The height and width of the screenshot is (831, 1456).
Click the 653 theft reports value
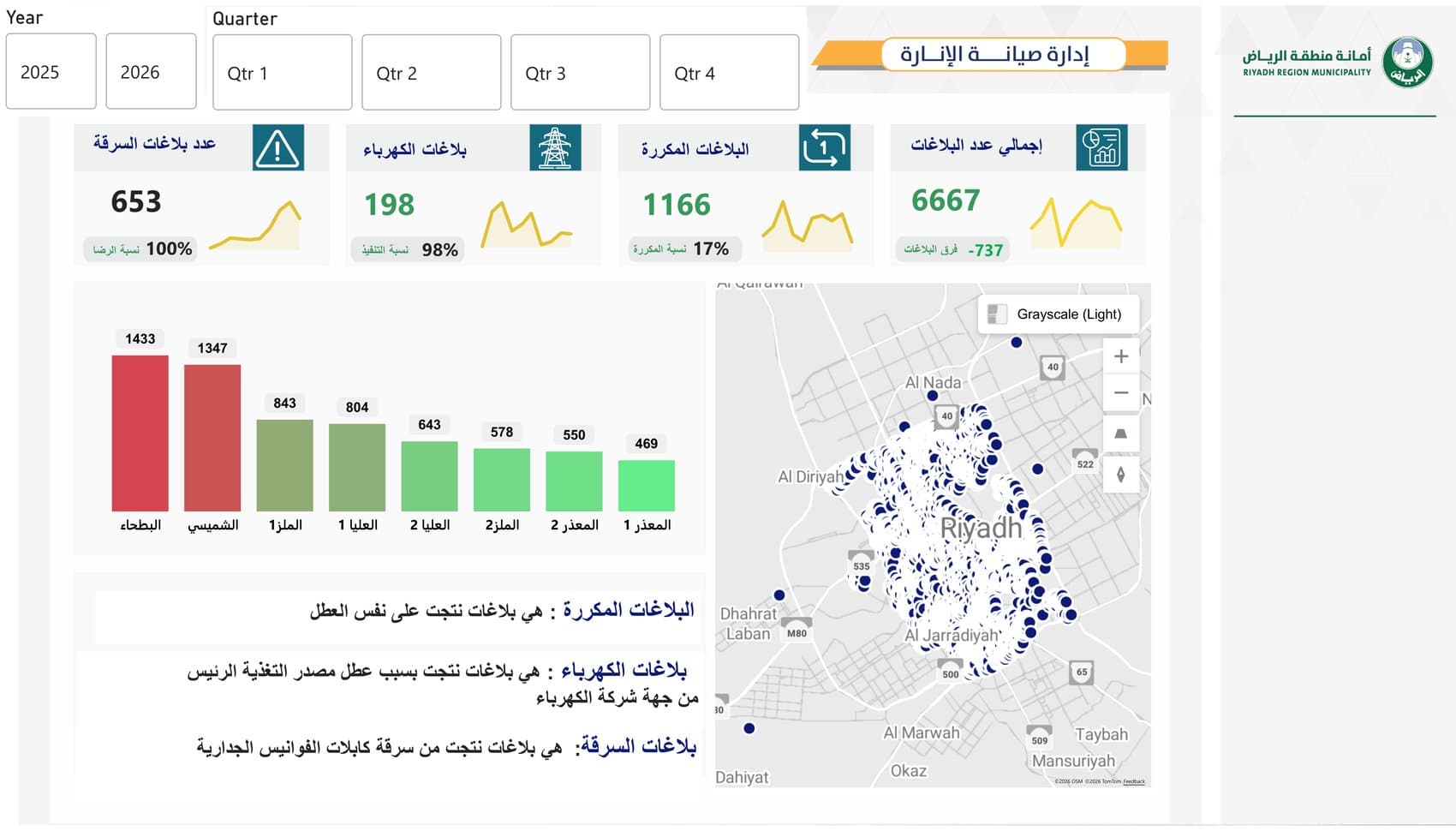(136, 202)
